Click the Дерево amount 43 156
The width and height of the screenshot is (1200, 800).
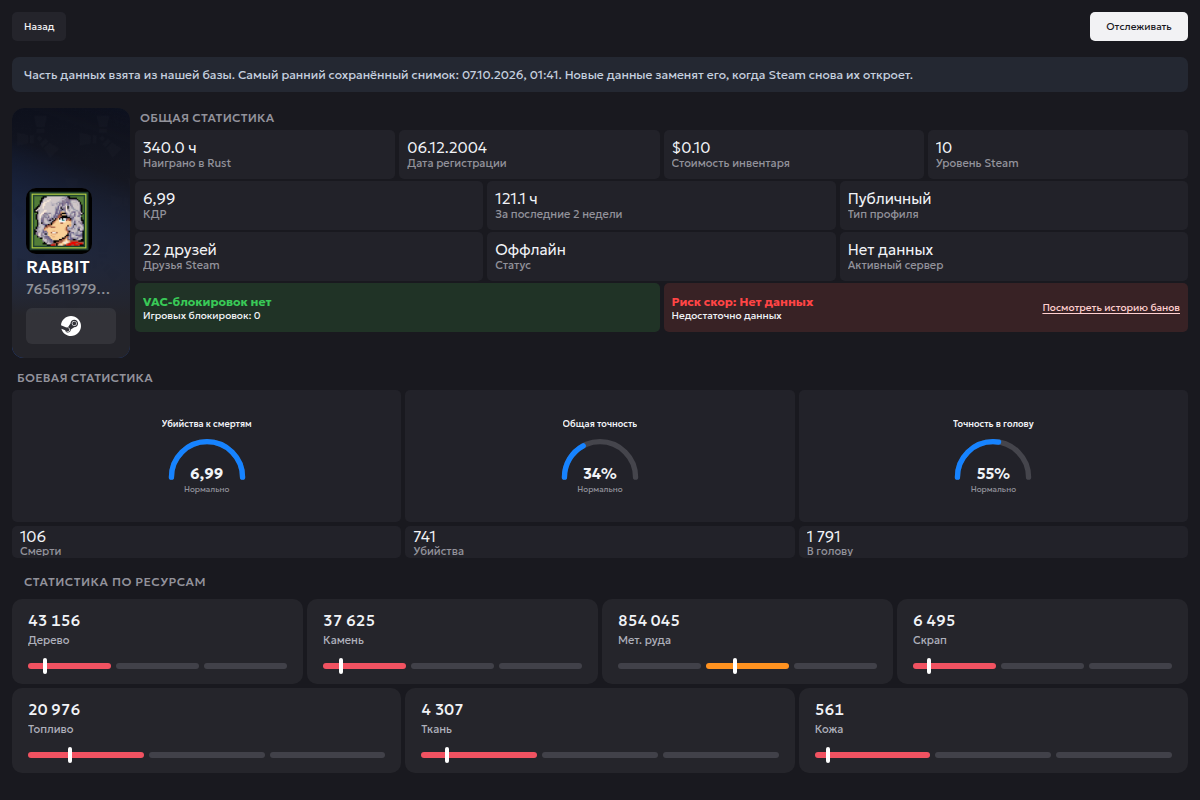54,621
